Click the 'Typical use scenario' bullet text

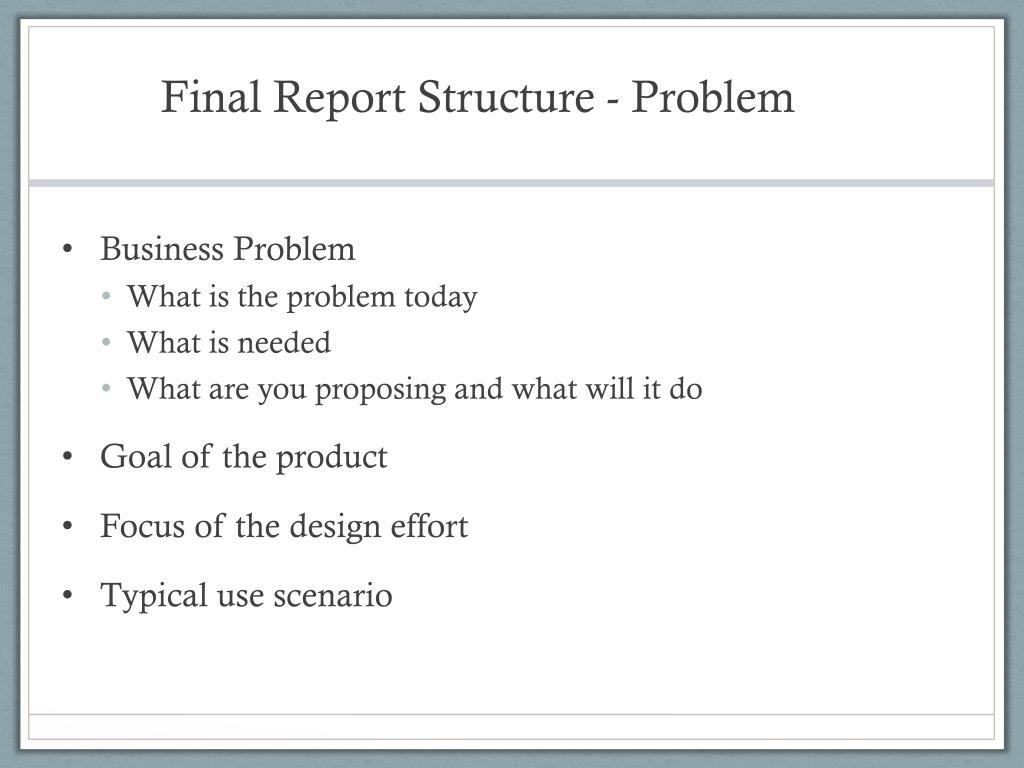pos(246,596)
